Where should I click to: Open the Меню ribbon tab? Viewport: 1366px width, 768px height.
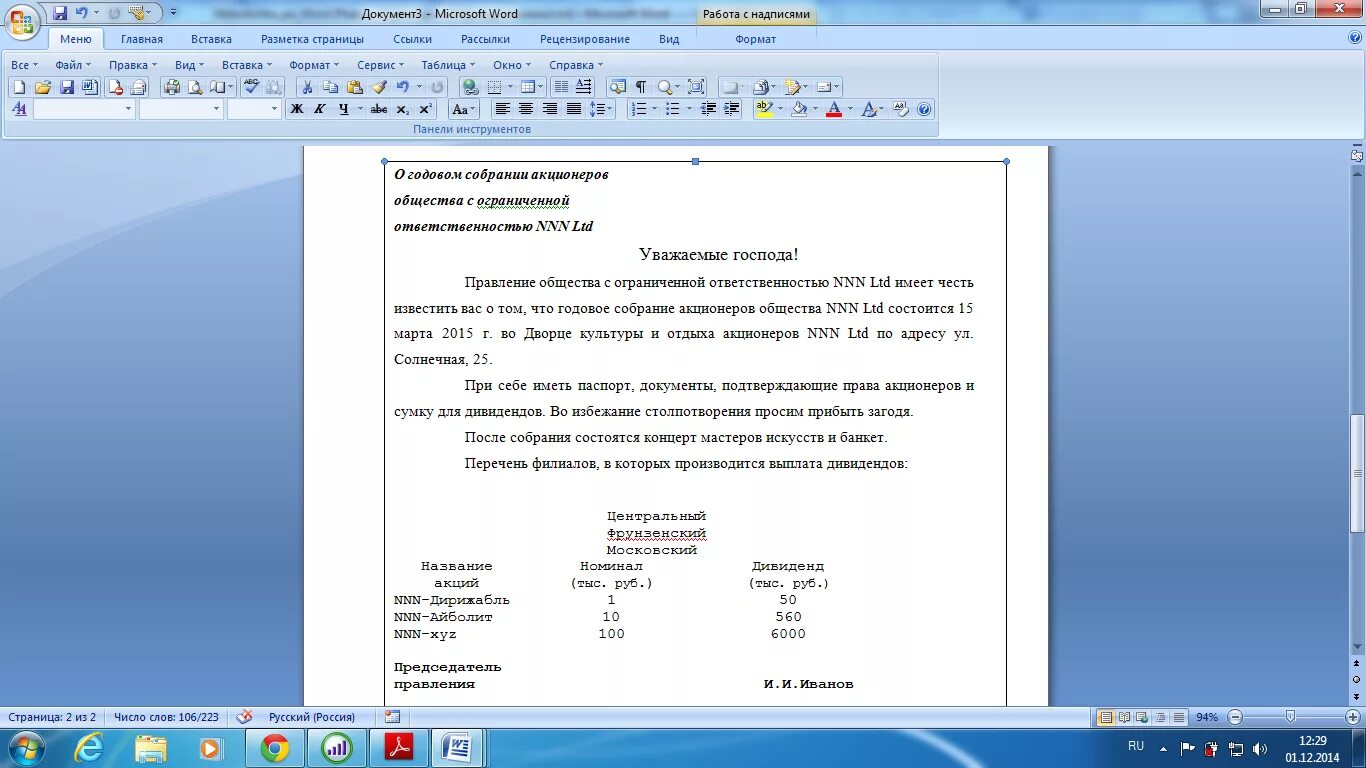click(x=76, y=39)
